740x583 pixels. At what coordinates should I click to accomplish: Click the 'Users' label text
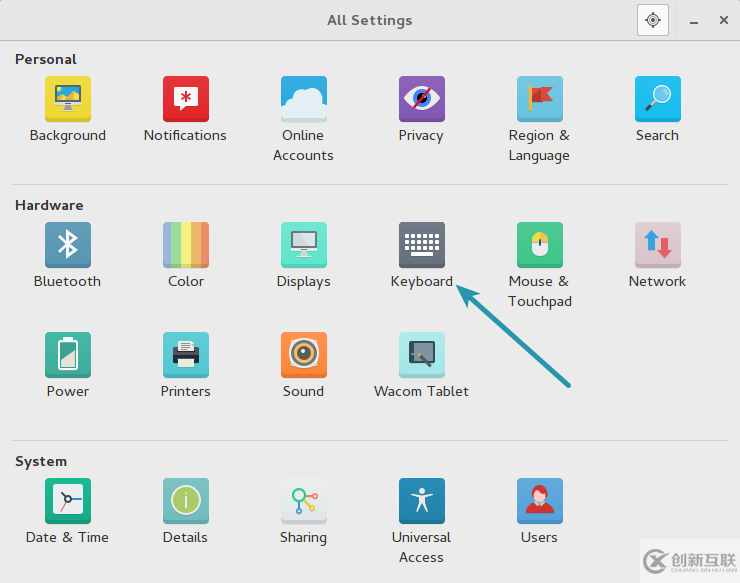(x=539, y=537)
